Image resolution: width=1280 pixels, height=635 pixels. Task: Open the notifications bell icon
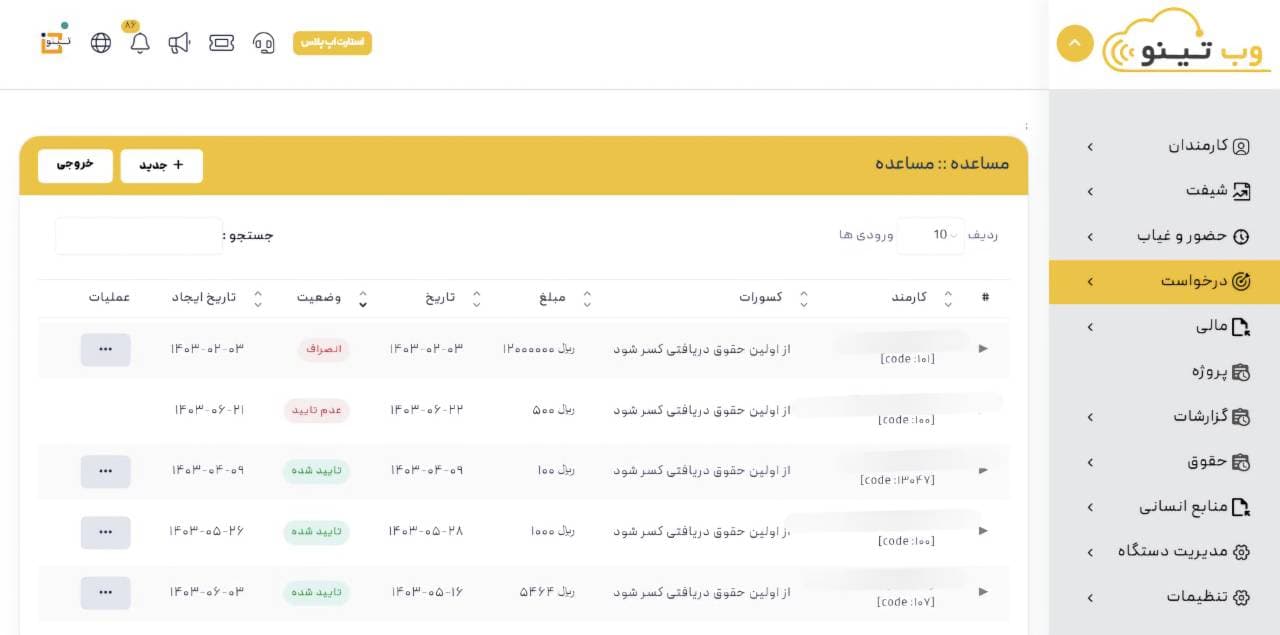[140, 43]
